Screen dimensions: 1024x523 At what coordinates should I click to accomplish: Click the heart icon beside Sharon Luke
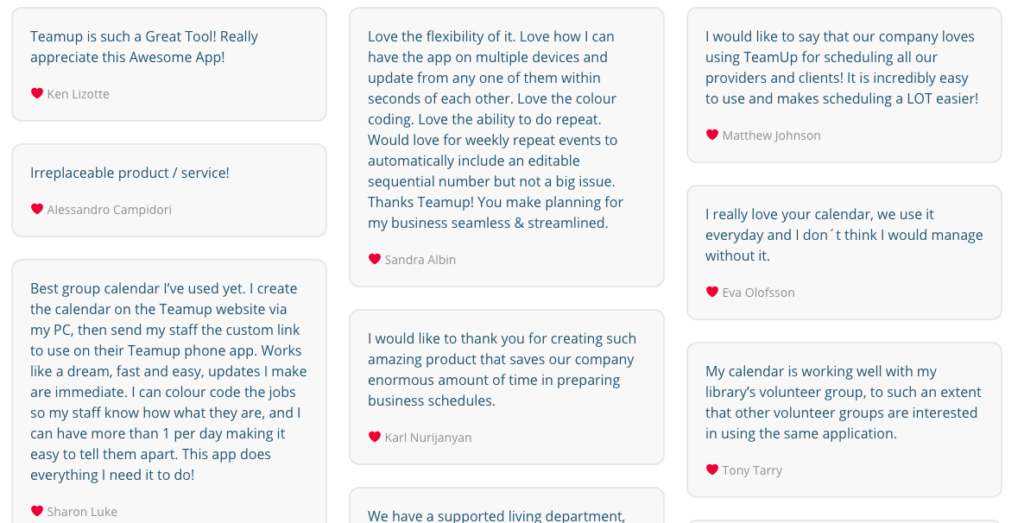[x=37, y=511]
